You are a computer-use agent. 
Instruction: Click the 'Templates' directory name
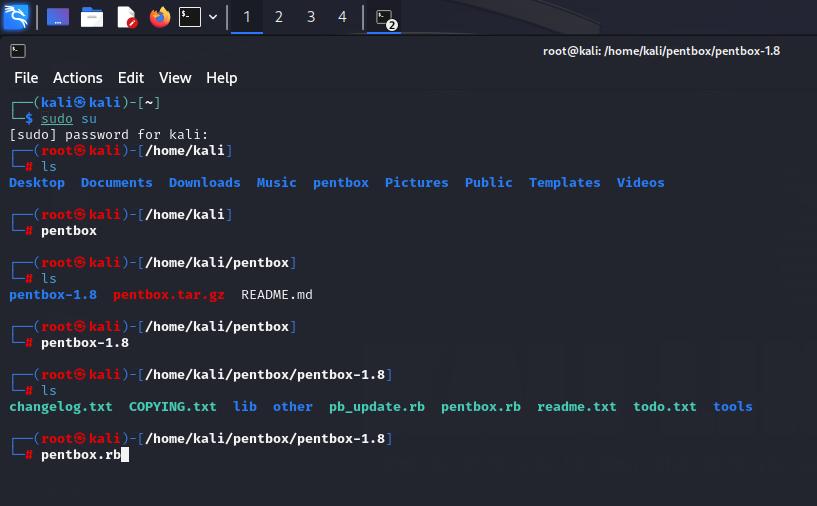tap(565, 182)
